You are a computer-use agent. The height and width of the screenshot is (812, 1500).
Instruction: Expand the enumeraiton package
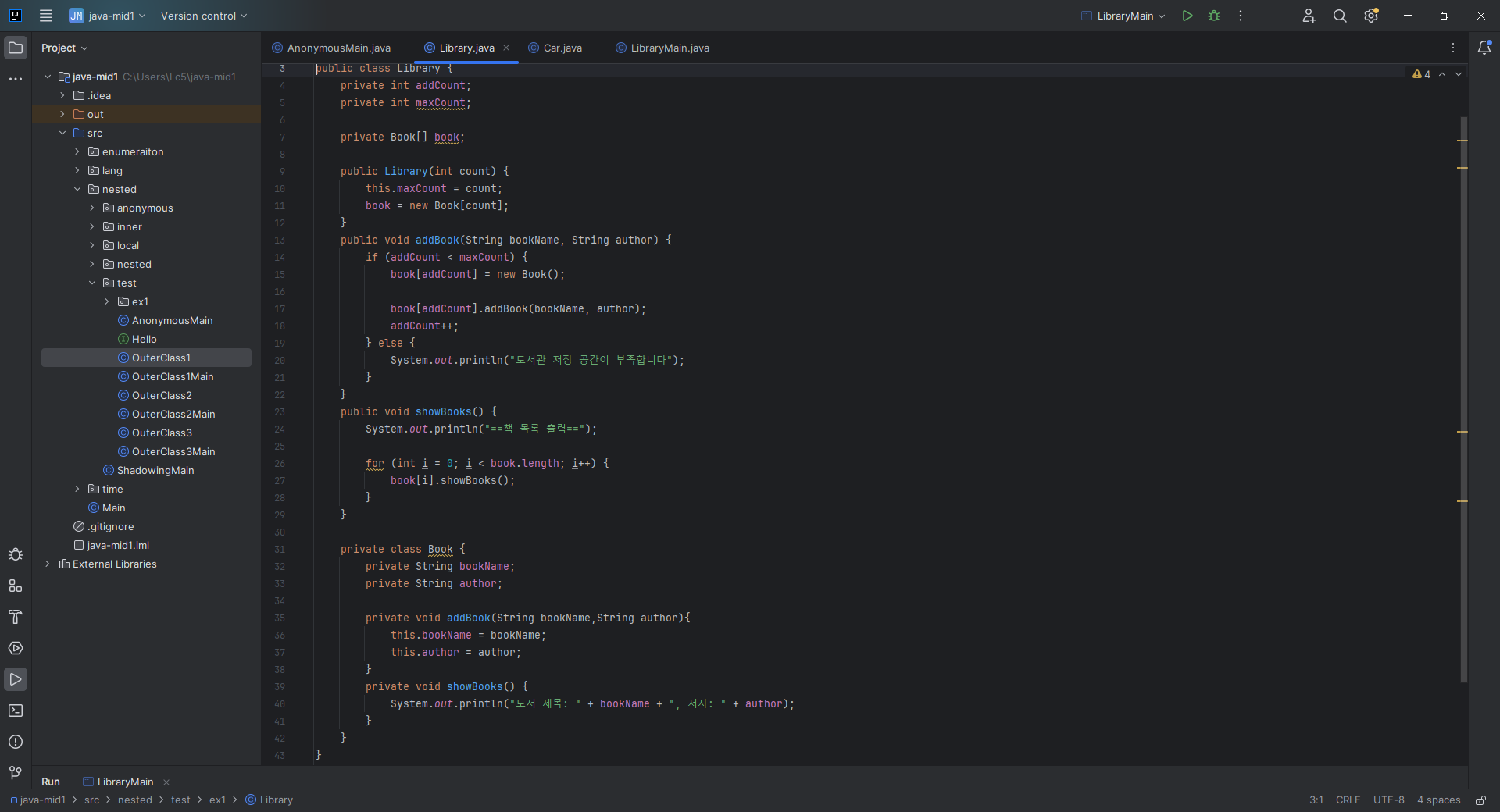pos(77,151)
